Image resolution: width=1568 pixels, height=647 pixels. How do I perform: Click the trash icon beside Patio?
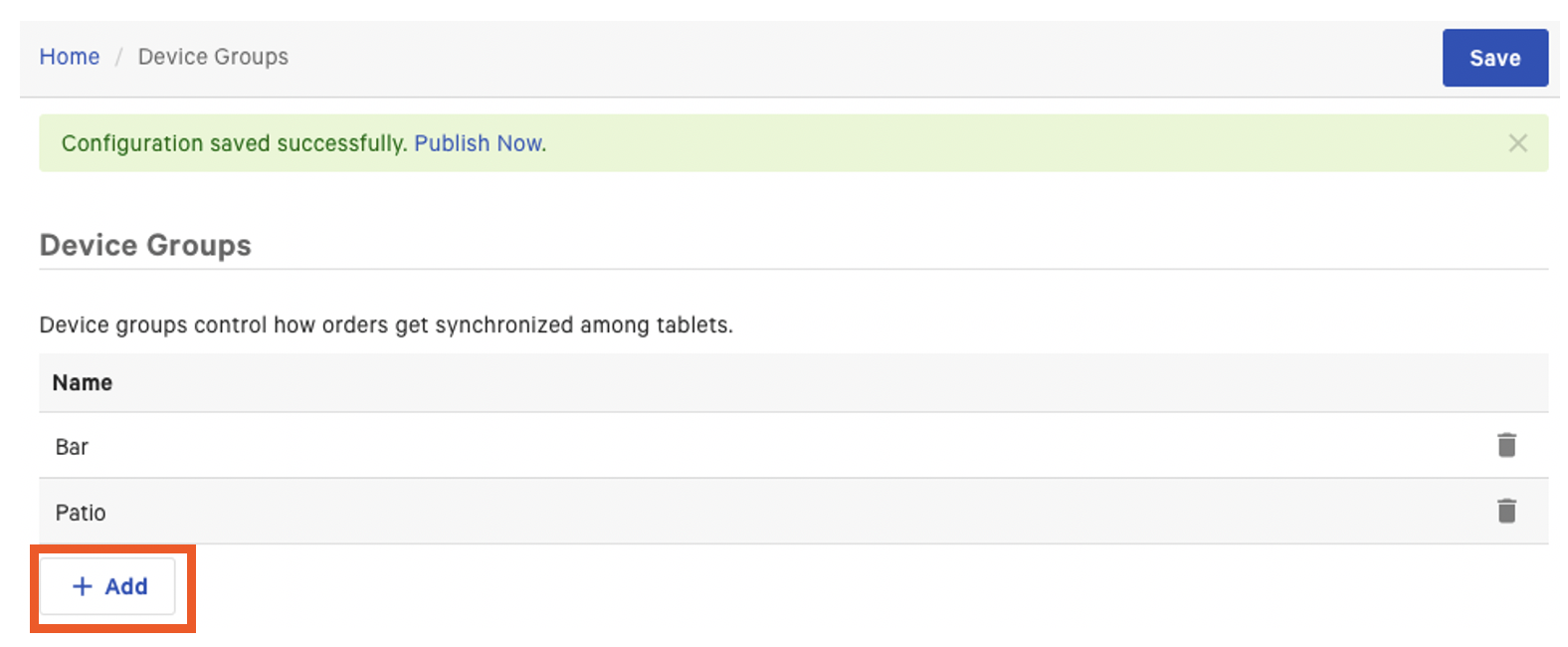click(x=1506, y=511)
